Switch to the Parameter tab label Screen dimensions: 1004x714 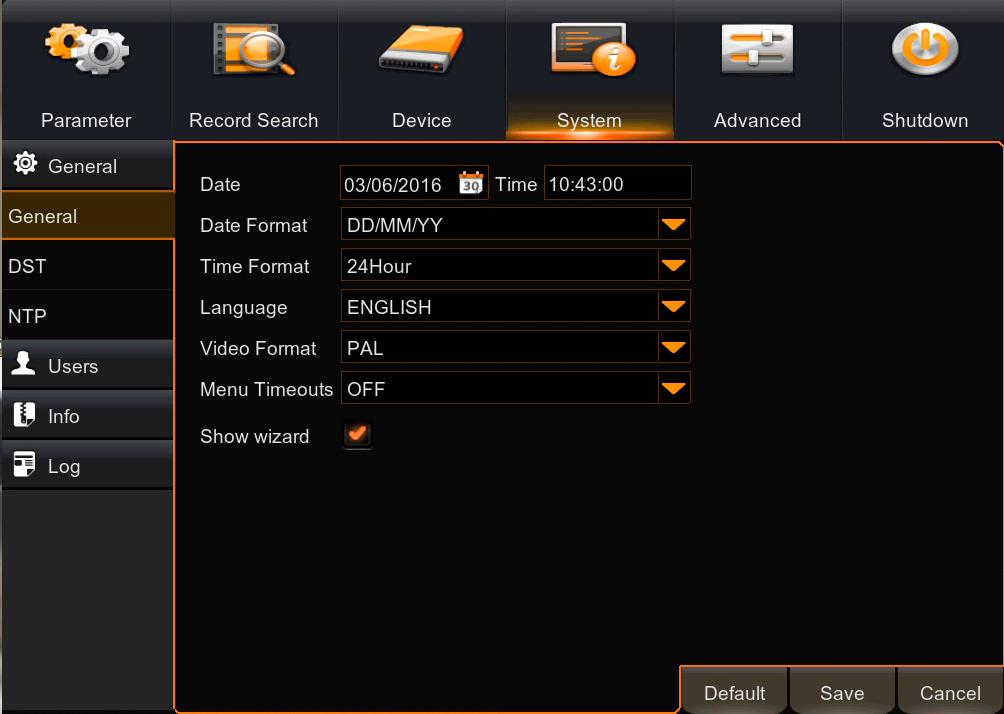tap(86, 120)
